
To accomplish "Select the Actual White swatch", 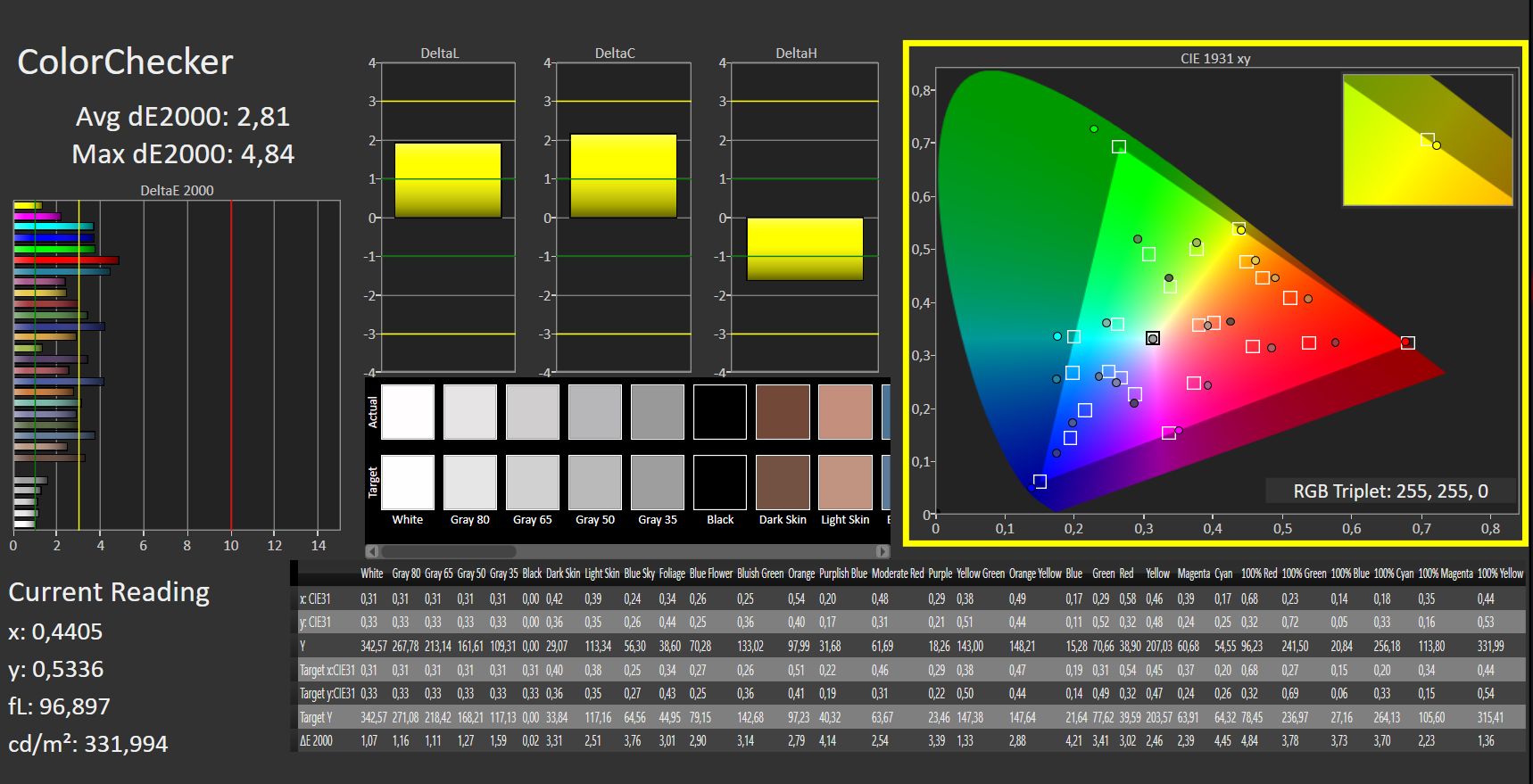I will click(408, 412).
